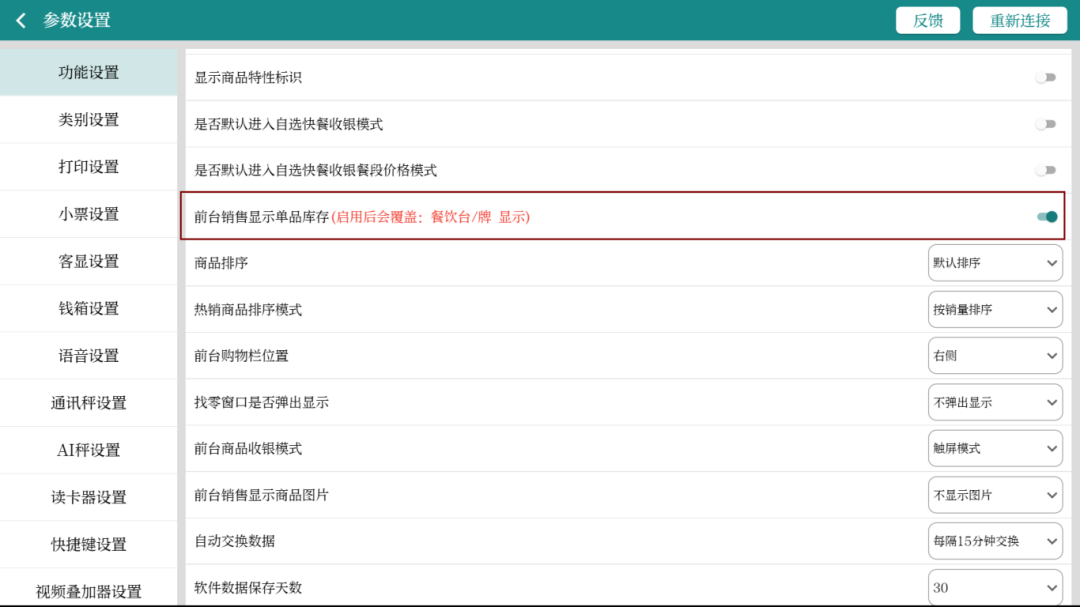
Task: Open the 找零窗口是否弹出显示 dropdown
Action: pyautogui.click(x=994, y=402)
